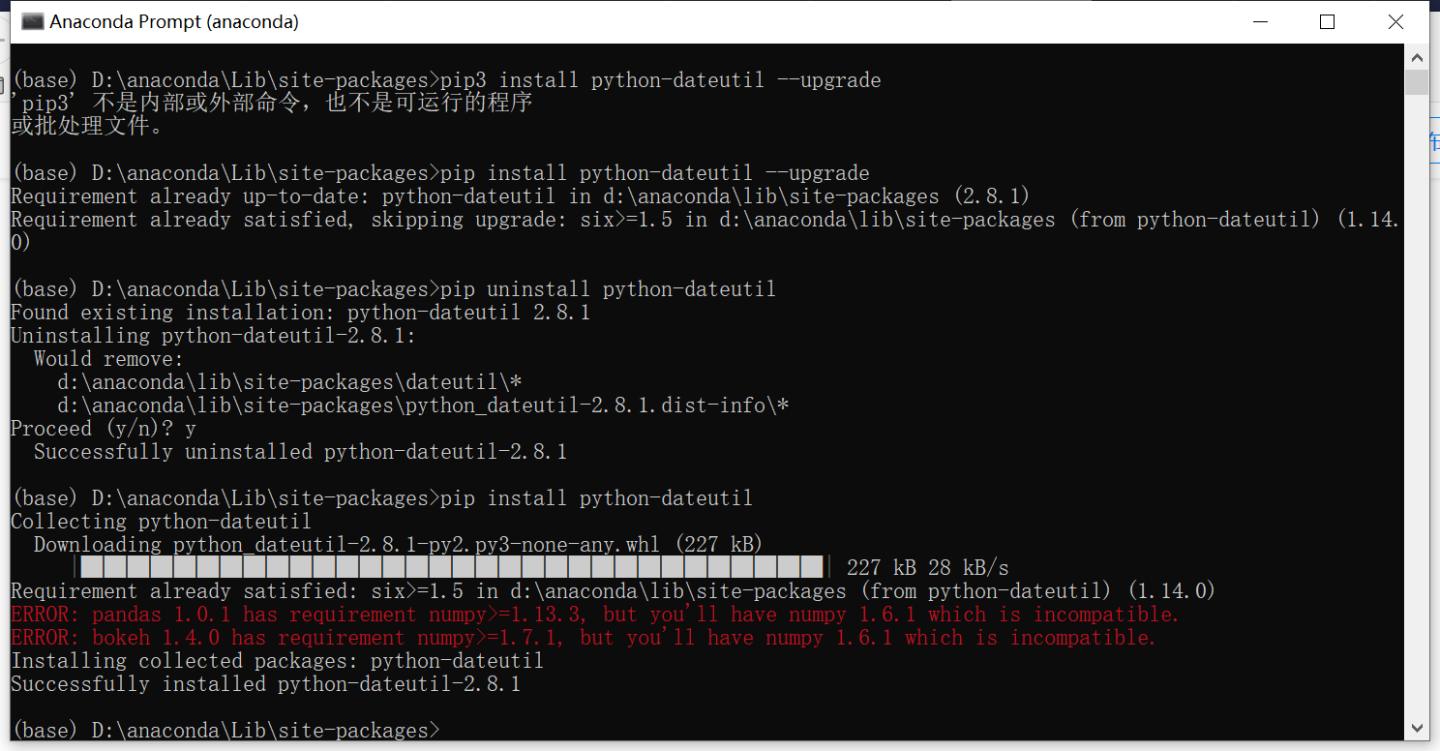Click the red pandas ERROR line
Image resolution: width=1440 pixels, height=751 pixels.
[595, 615]
